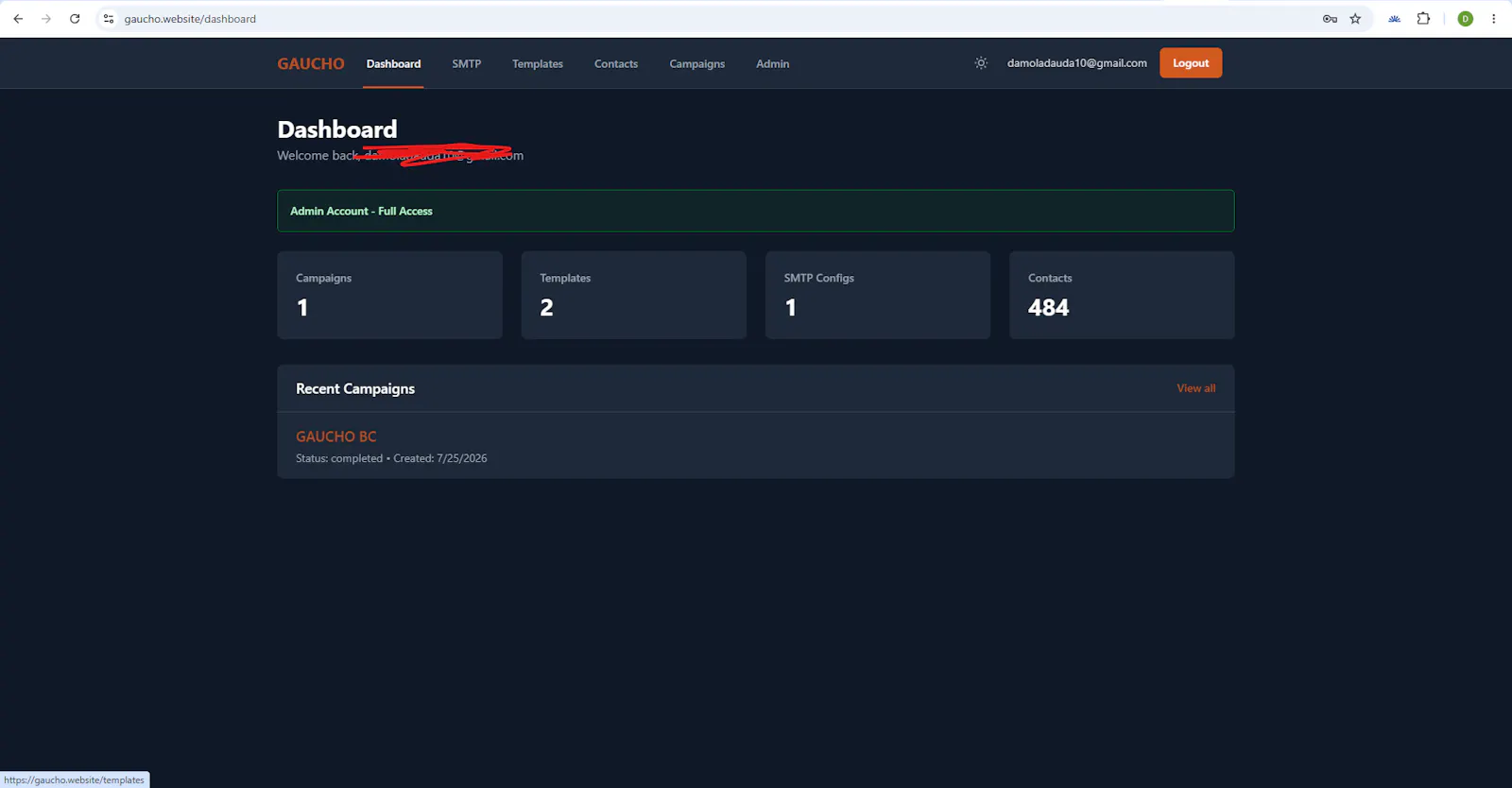
Task: Bookmark this page with the star icon
Action: click(x=1355, y=19)
